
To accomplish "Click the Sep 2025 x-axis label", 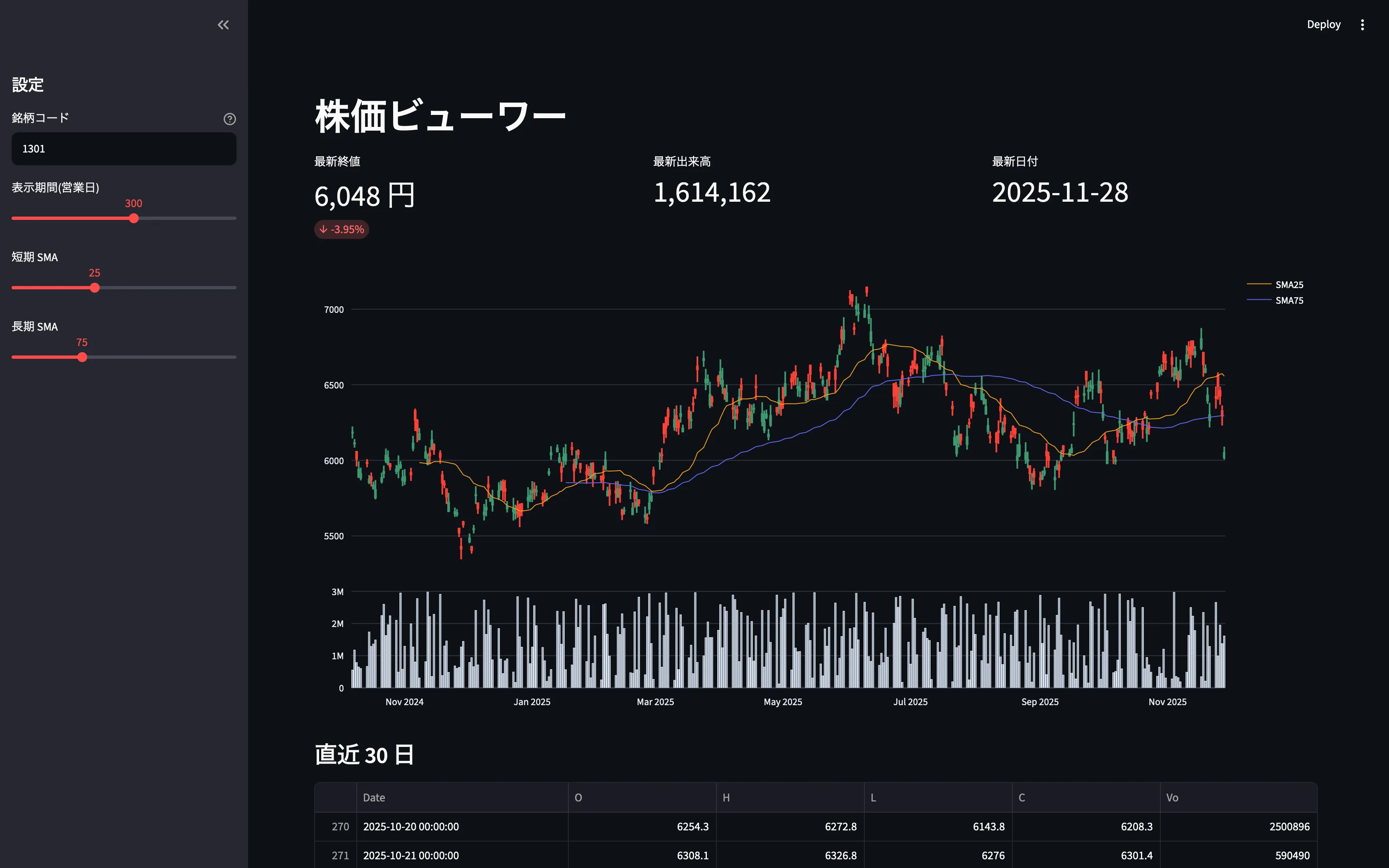I will click(x=1040, y=701).
